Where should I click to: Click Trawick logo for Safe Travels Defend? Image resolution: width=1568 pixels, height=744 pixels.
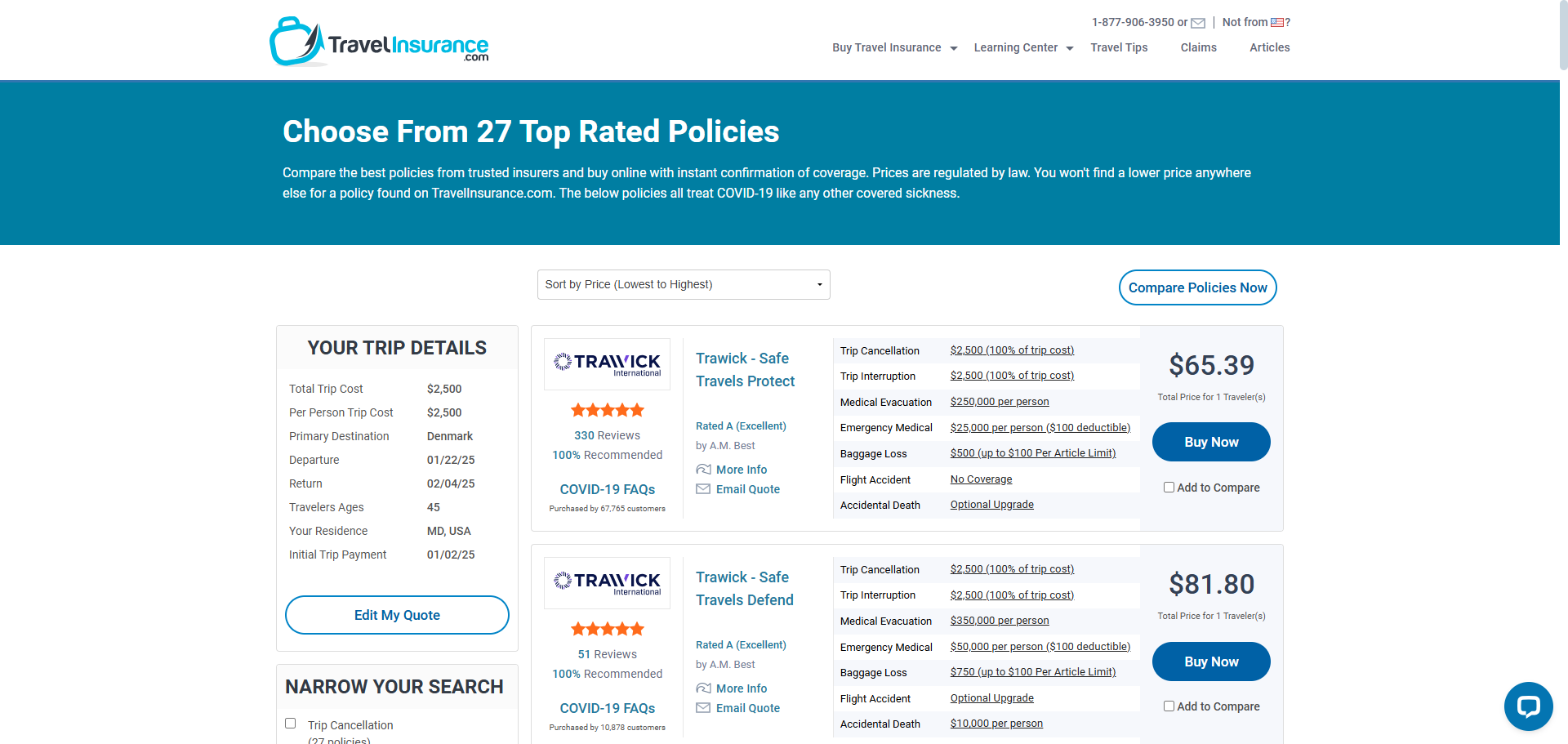point(607,583)
